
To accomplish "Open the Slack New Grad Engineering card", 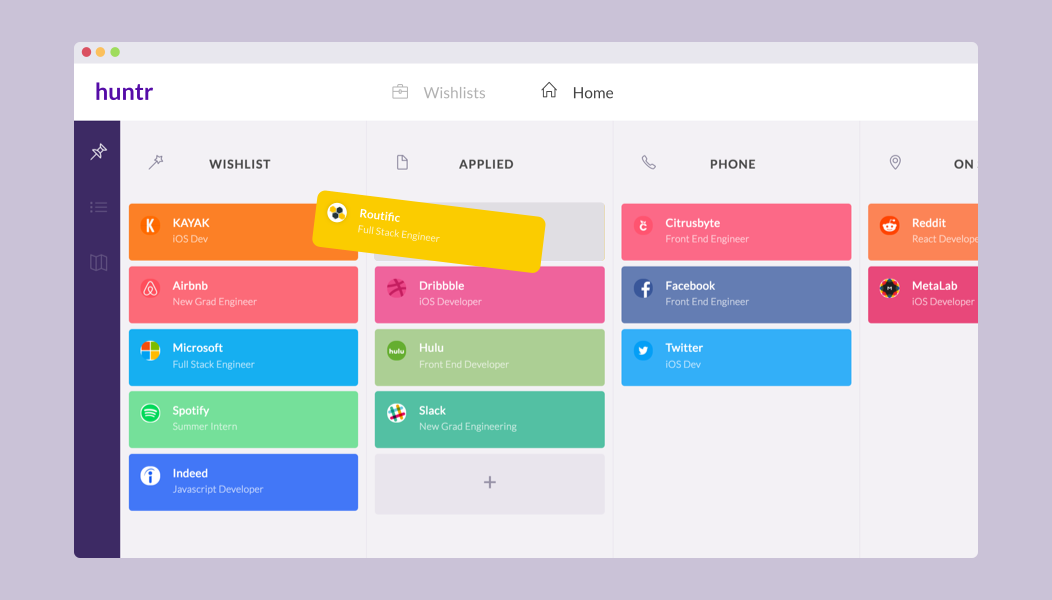I will 490,419.
